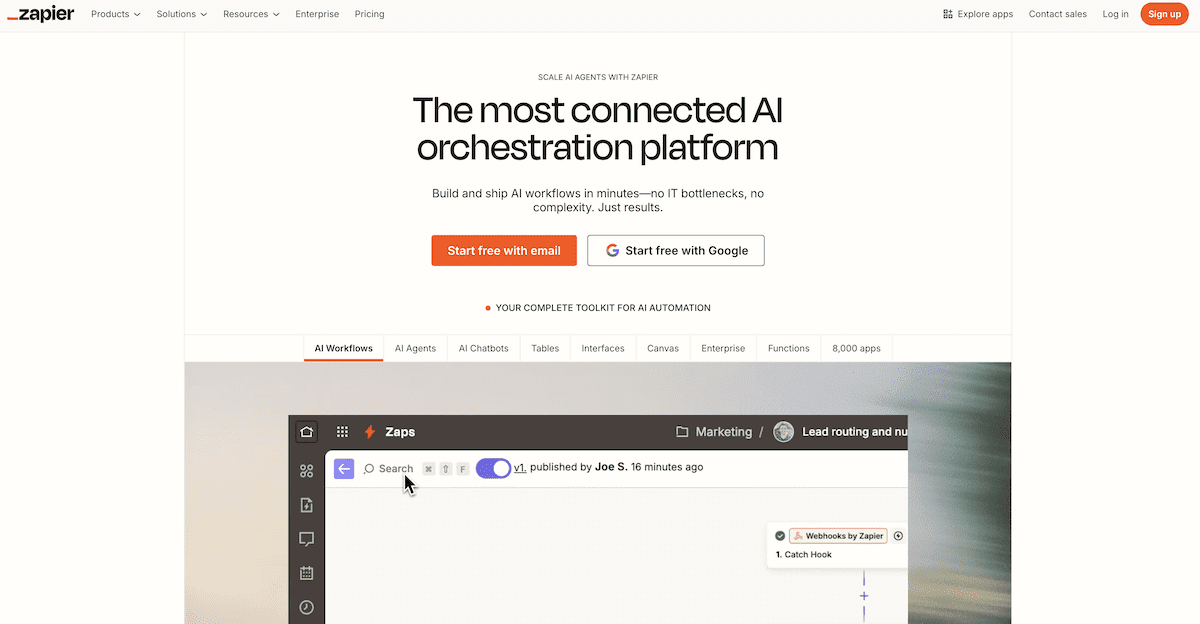The image size is (1200, 624).
Task: Click the purple back arrow button
Action: point(344,468)
